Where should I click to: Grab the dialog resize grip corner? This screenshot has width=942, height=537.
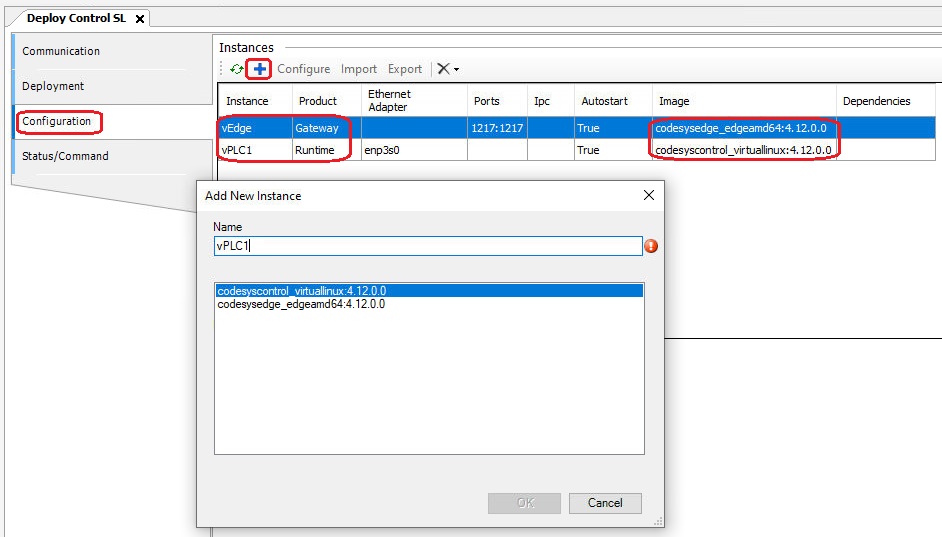pyautogui.click(x=658, y=521)
